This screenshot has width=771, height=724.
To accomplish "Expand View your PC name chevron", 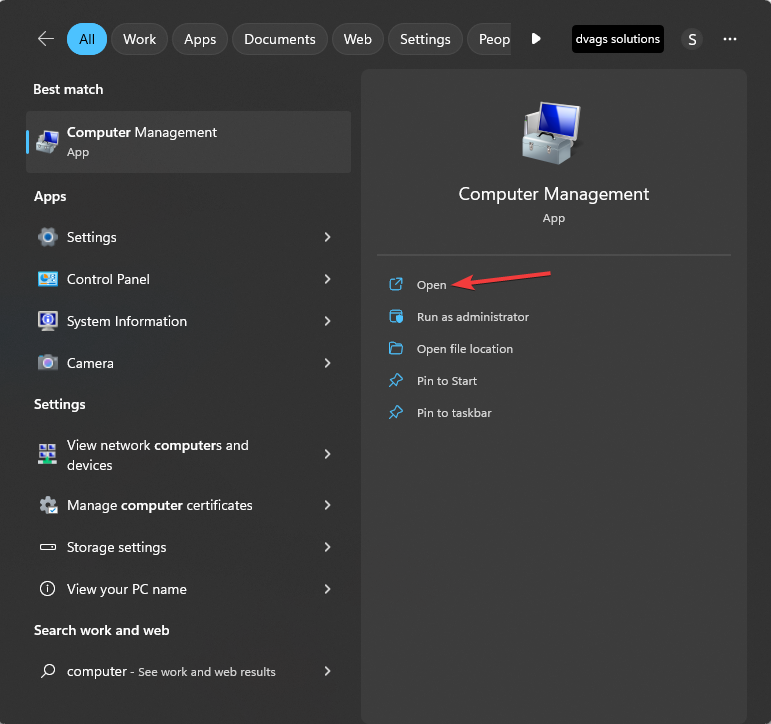I will (x=327, y=589).
